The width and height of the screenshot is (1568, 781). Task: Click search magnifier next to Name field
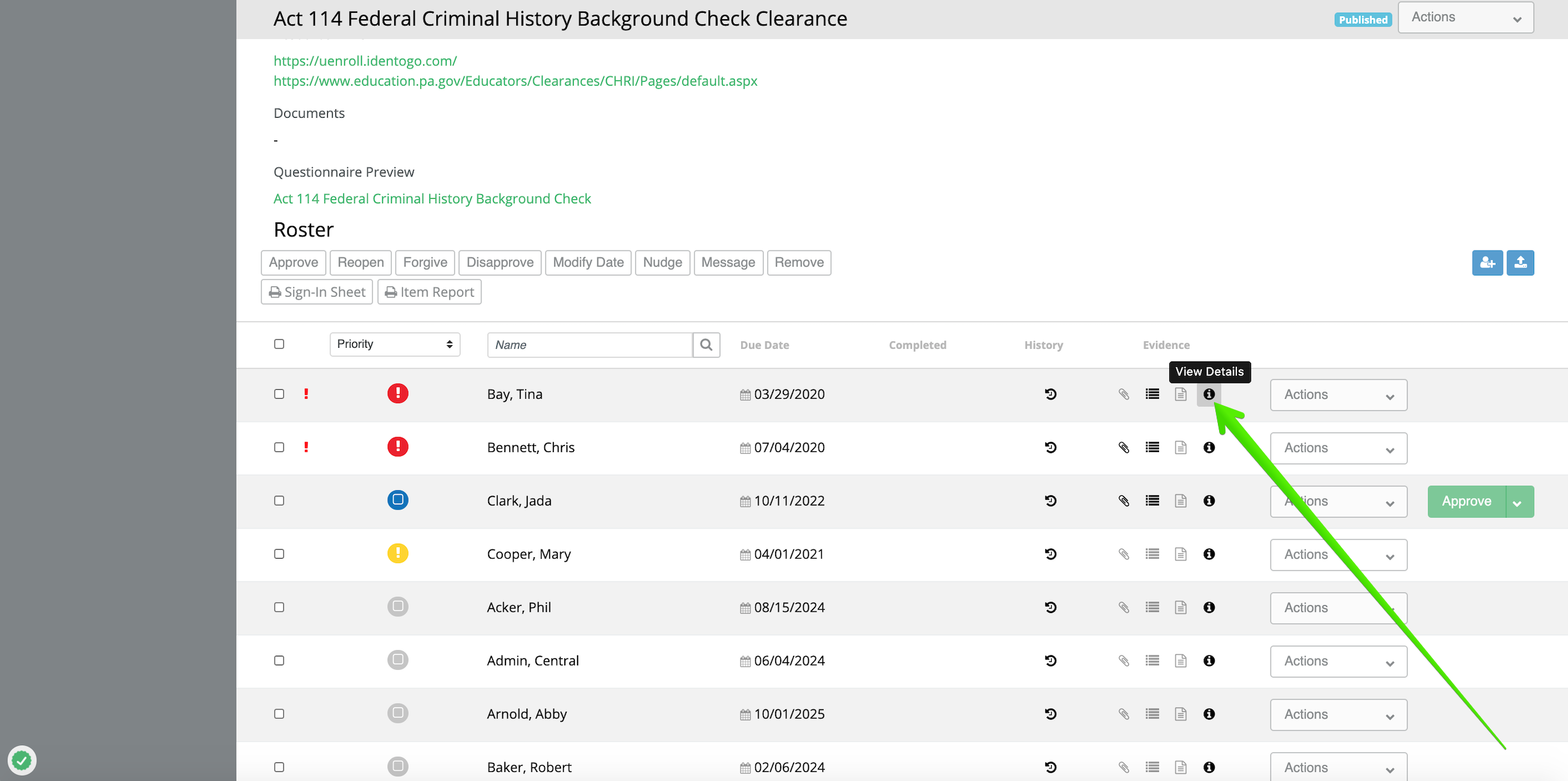(x=706, y=345)
